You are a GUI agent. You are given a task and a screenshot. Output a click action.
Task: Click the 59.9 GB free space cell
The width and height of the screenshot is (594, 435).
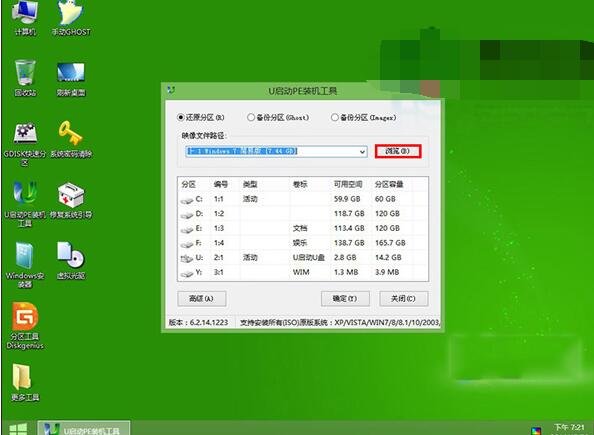(x=347, y=199)
